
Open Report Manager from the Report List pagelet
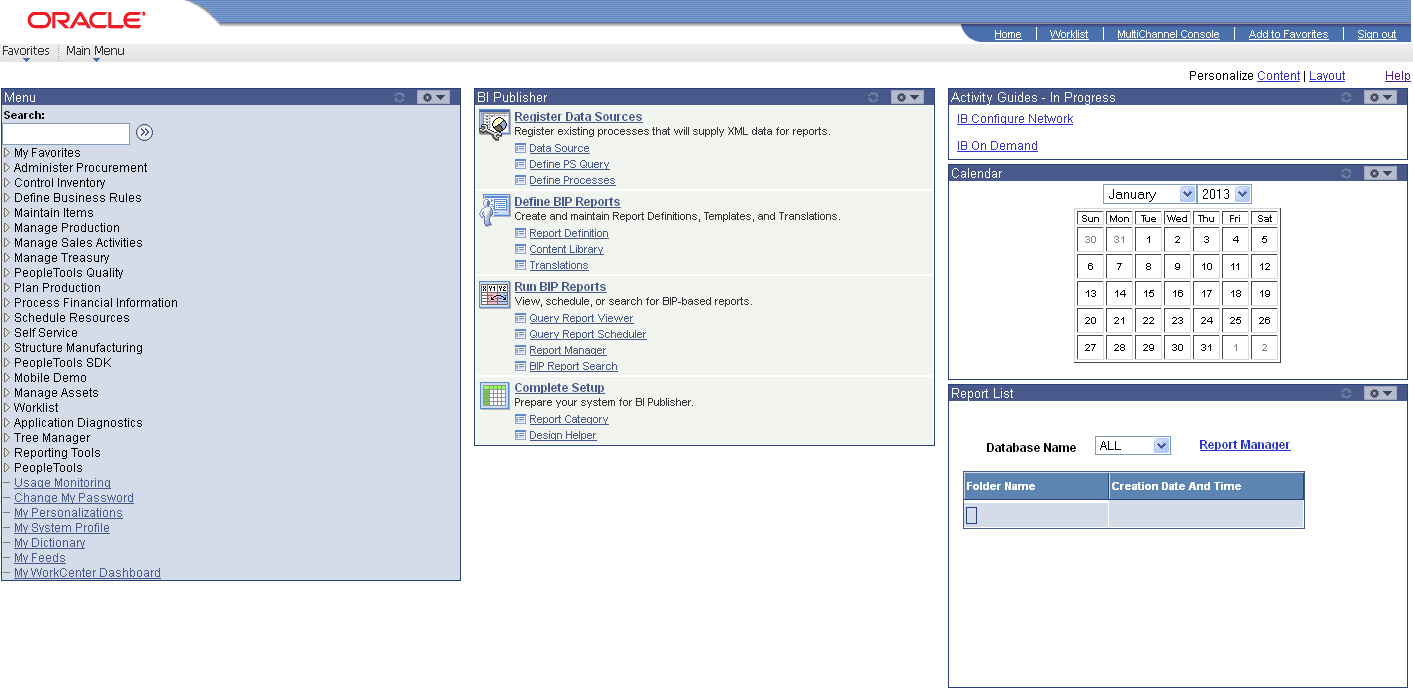click(1244, 444)
